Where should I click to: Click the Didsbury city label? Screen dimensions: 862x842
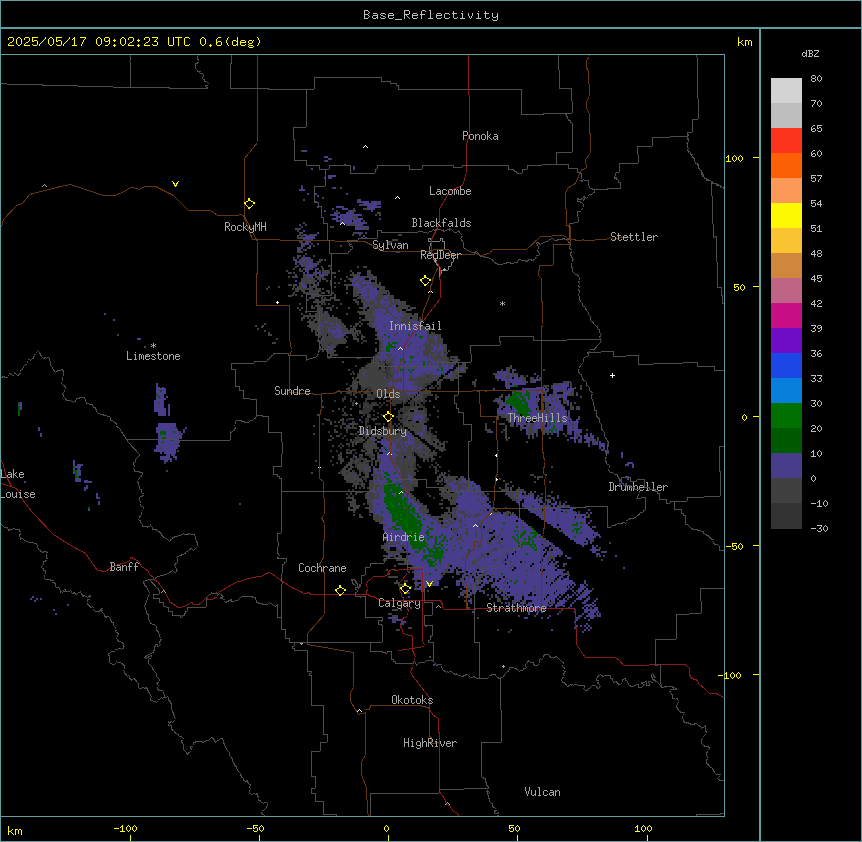coord(383,431)
